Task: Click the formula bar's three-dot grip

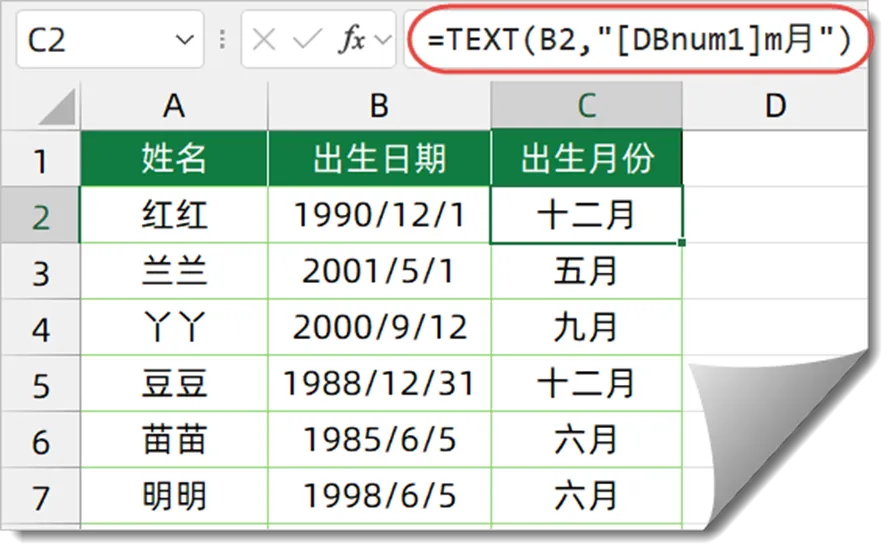Action: [x=222, y=40]
